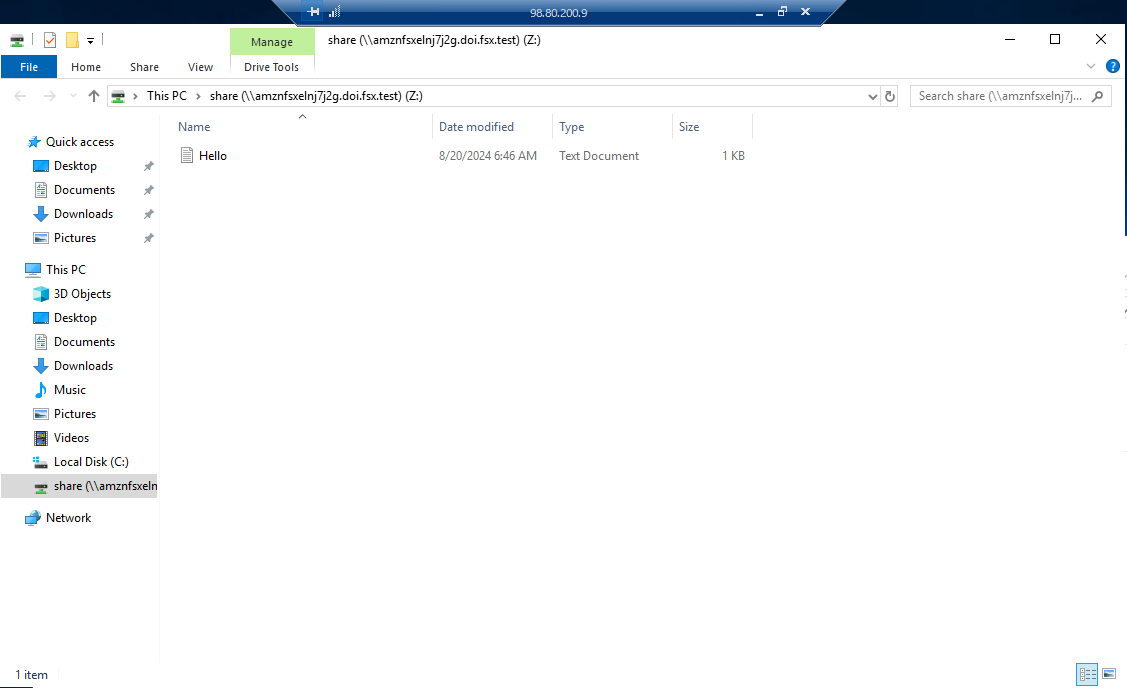The image size is (1127, 688).
Task: Click share drive segment in address breadcrumb
Action: [316, 96]
